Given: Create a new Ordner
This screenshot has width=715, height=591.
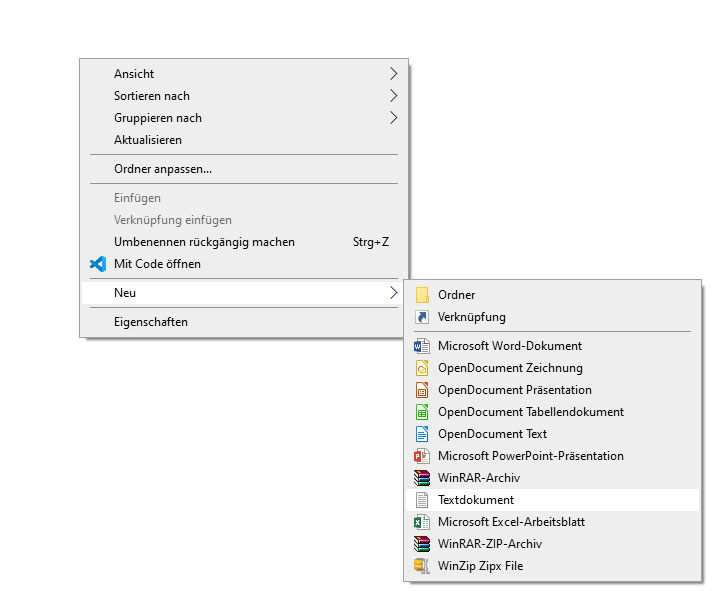Looking at the screenshot, I should (552, 295).
